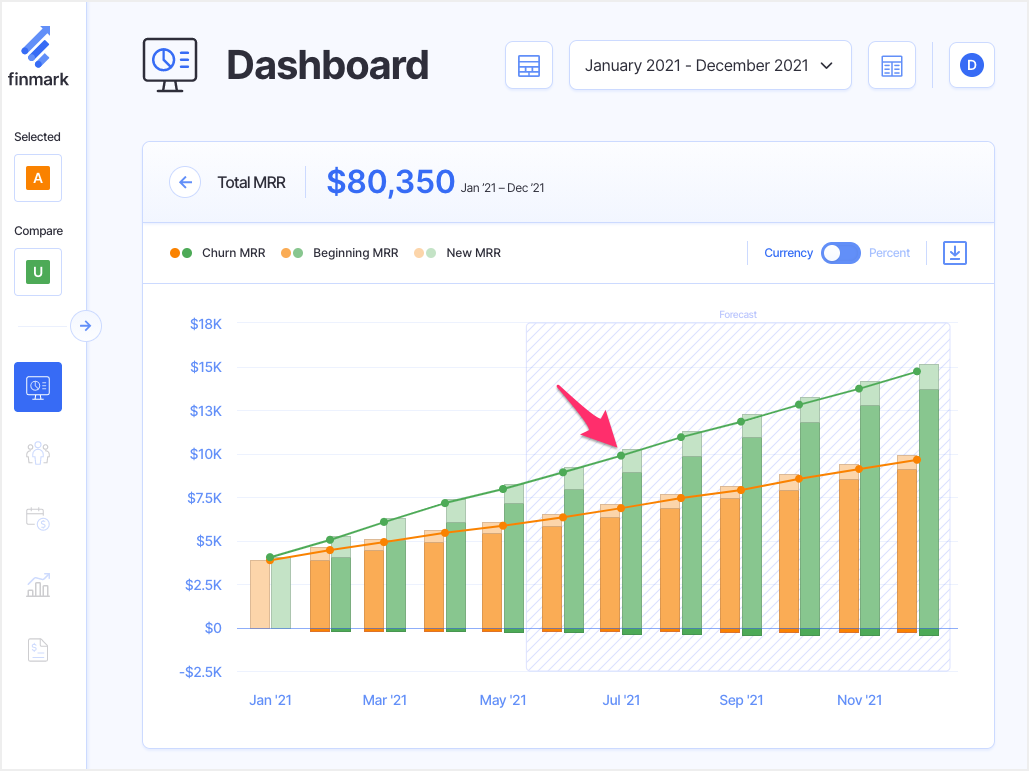The width and height of the screenshot is (1029, 771).
Task: Select scenario U under Compare
Action: [x=38, y=272]
